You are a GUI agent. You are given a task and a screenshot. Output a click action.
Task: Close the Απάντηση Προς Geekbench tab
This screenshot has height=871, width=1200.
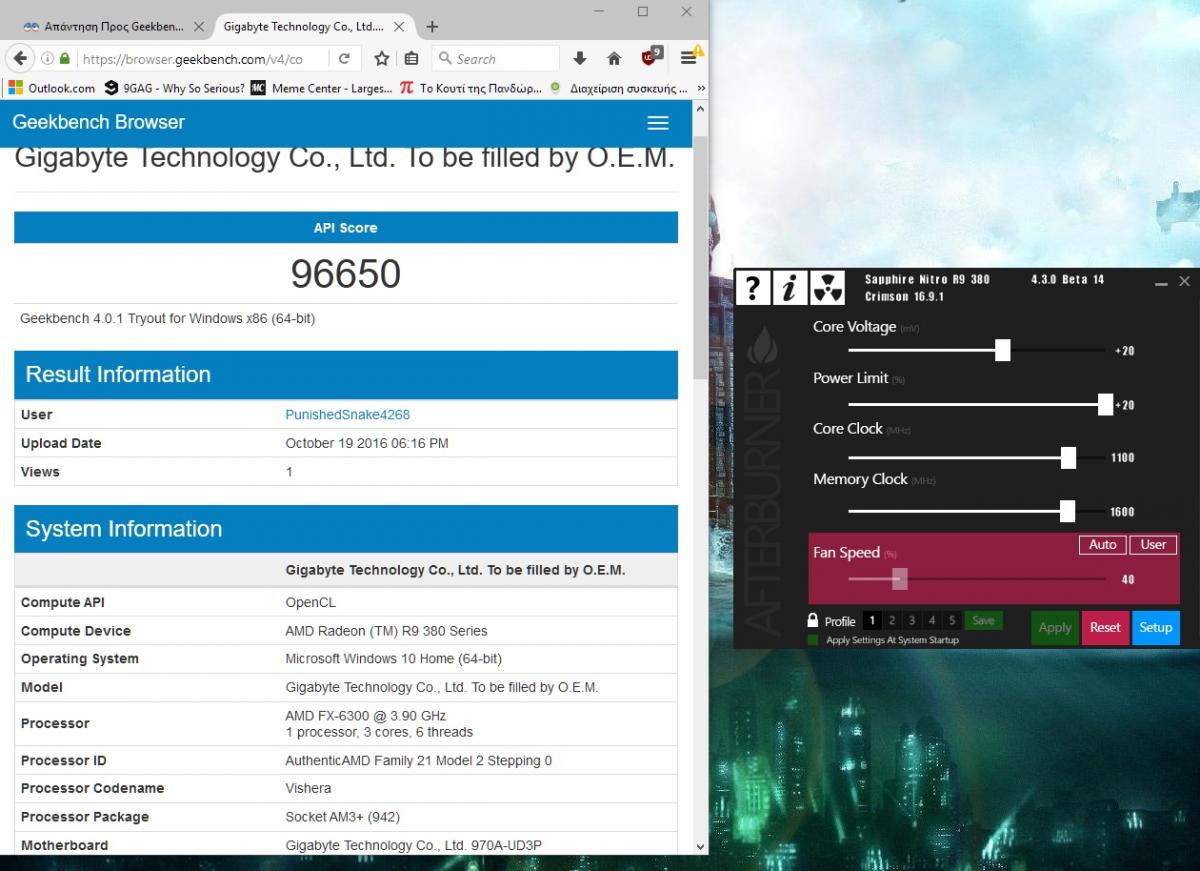[x=199, y=26]
